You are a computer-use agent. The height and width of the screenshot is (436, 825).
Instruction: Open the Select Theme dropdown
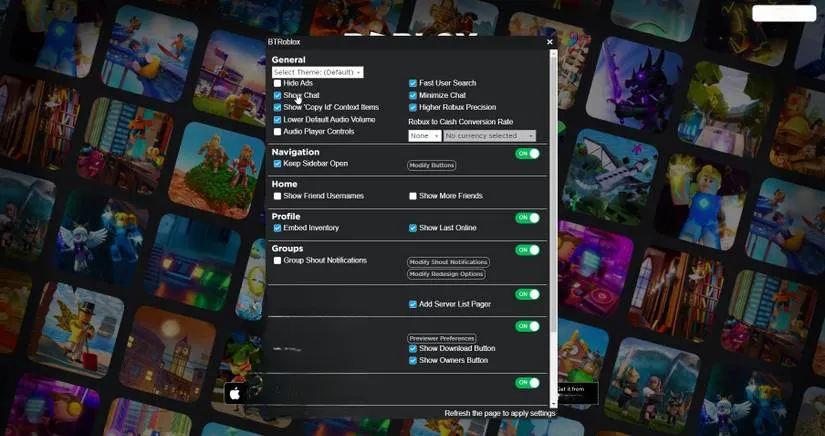coord(317,72)
